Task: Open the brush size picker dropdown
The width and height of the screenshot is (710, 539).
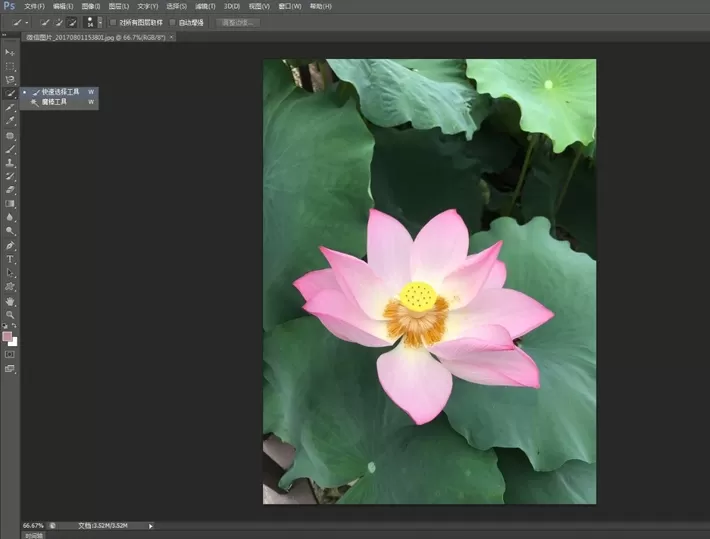Action: pos(100,22)
